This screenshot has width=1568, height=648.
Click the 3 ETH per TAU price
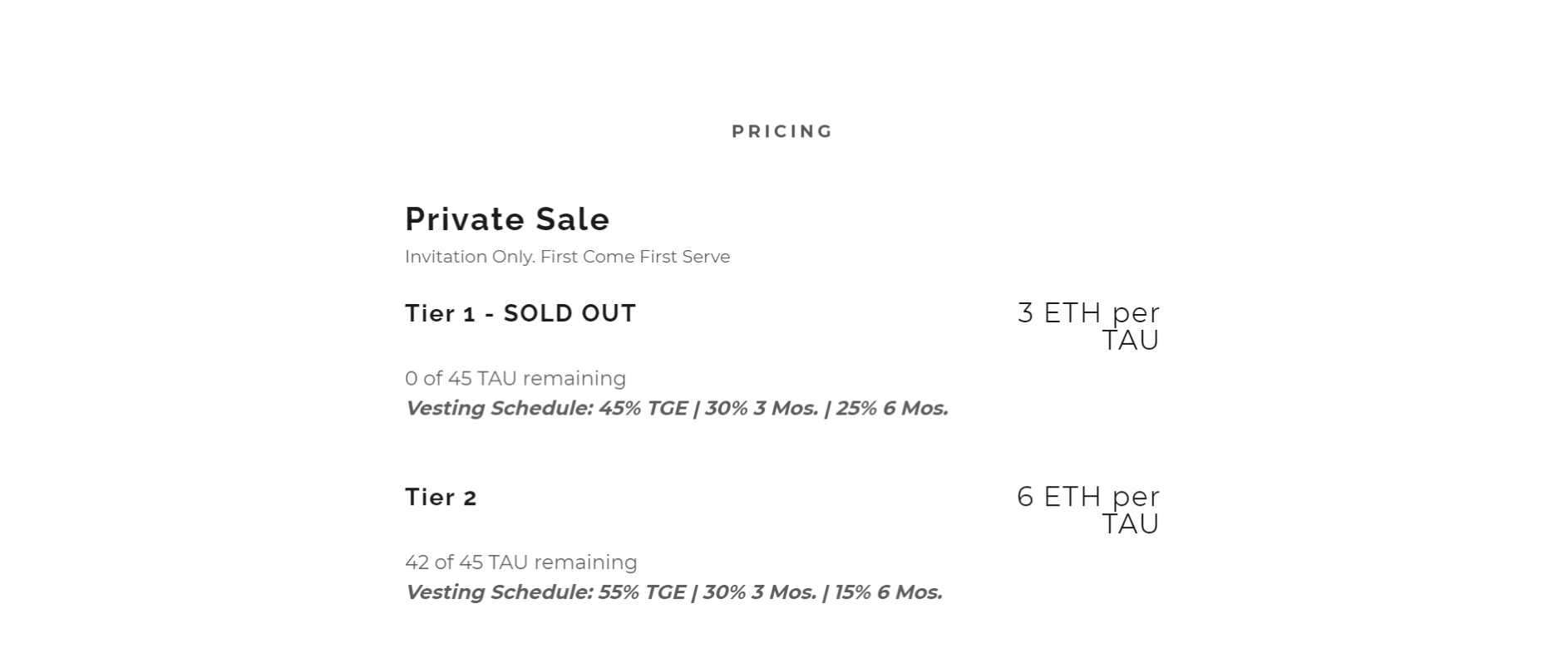coord(1088,326)
